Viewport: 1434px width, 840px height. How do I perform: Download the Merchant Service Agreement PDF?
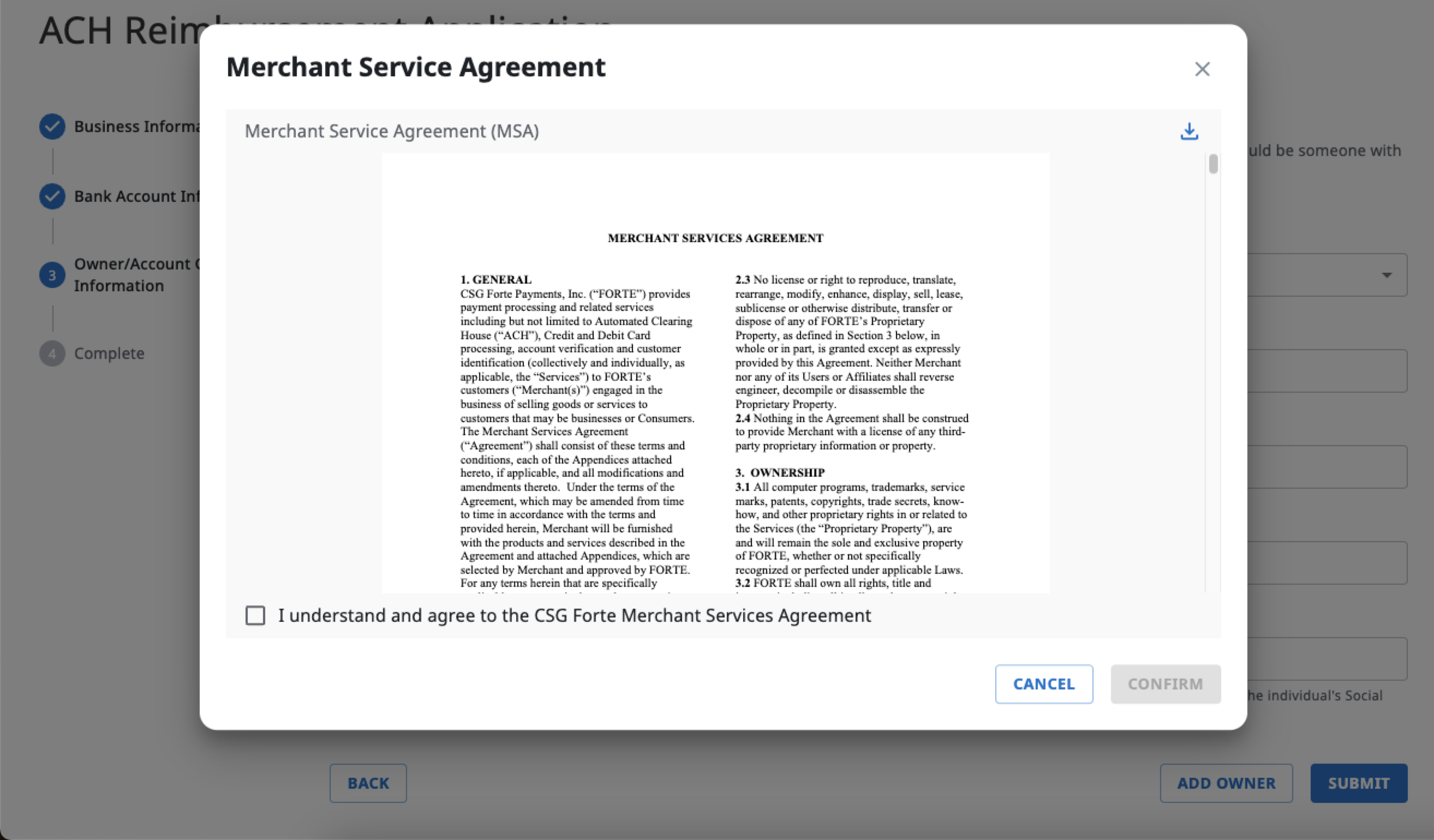point(1189,131)
